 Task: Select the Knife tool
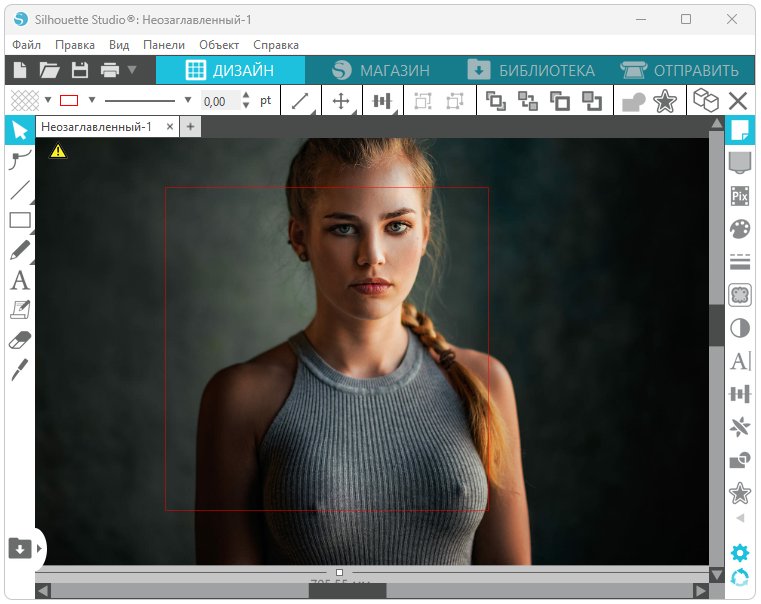19,371
